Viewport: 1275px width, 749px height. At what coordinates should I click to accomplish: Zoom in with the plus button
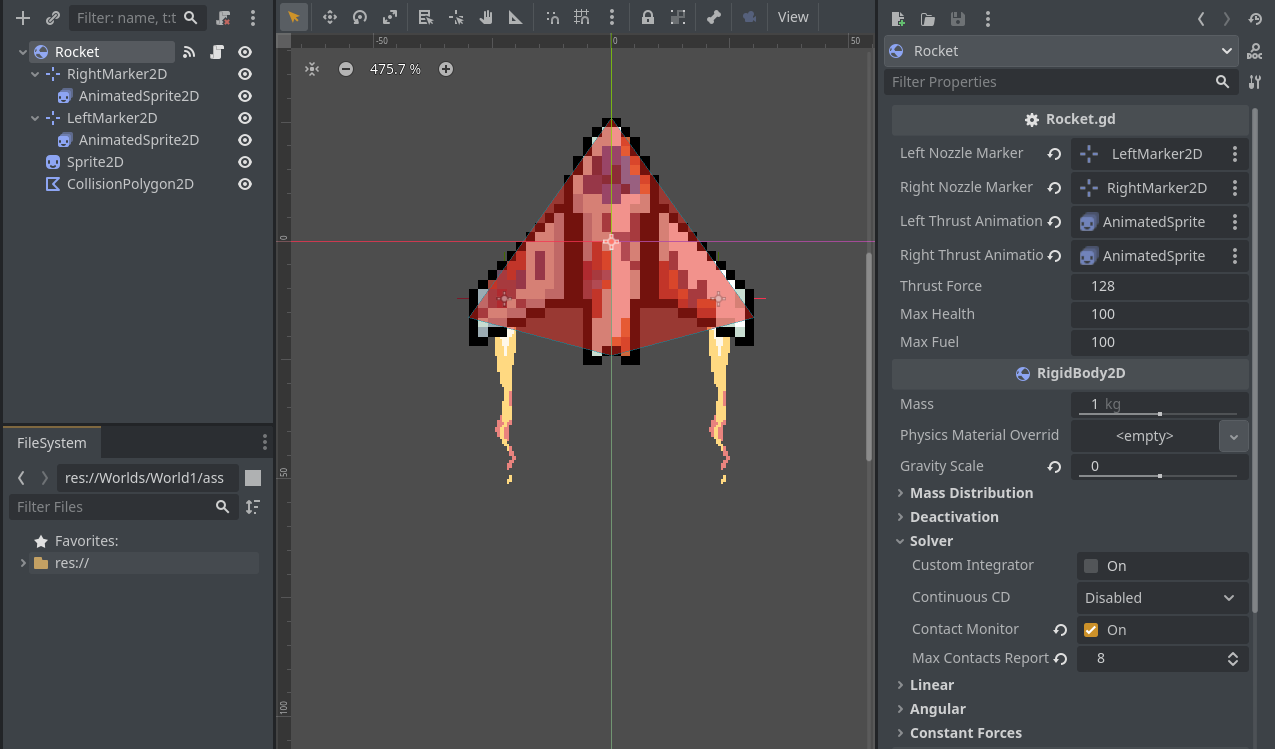(x=444, y=69)
